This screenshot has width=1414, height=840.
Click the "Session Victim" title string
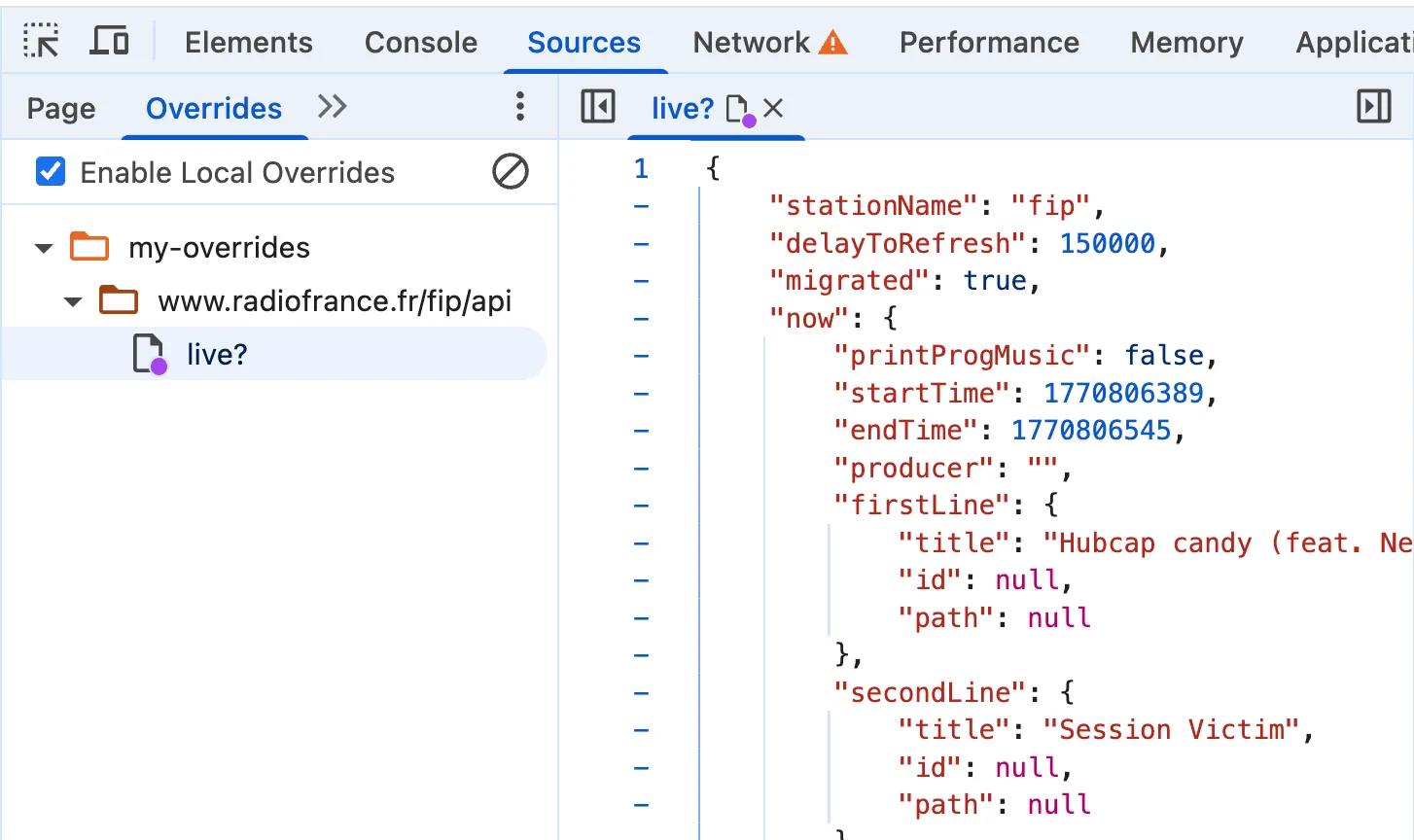tap(1172, 730)
